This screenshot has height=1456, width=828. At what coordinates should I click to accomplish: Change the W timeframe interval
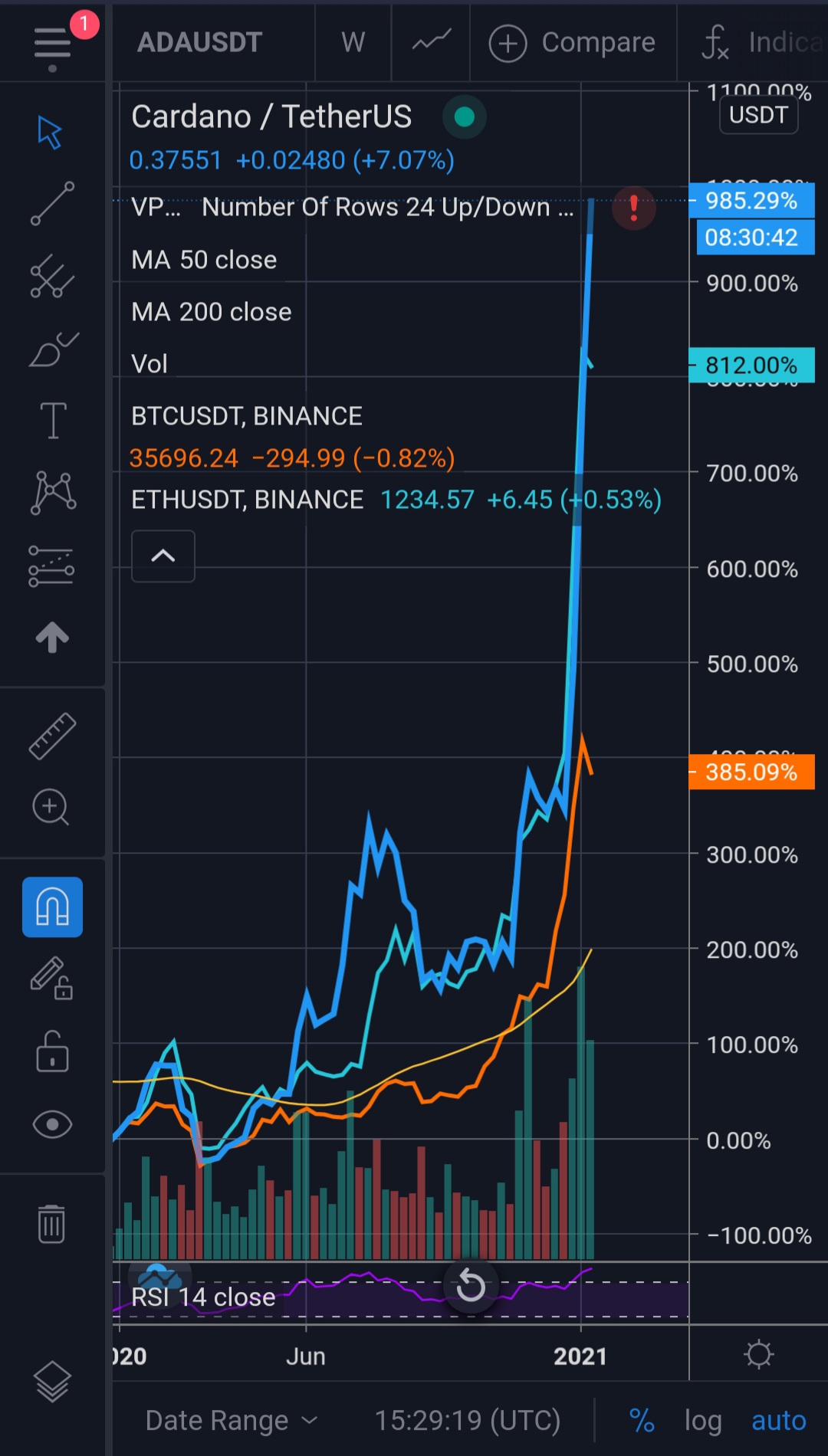[353, 43]
